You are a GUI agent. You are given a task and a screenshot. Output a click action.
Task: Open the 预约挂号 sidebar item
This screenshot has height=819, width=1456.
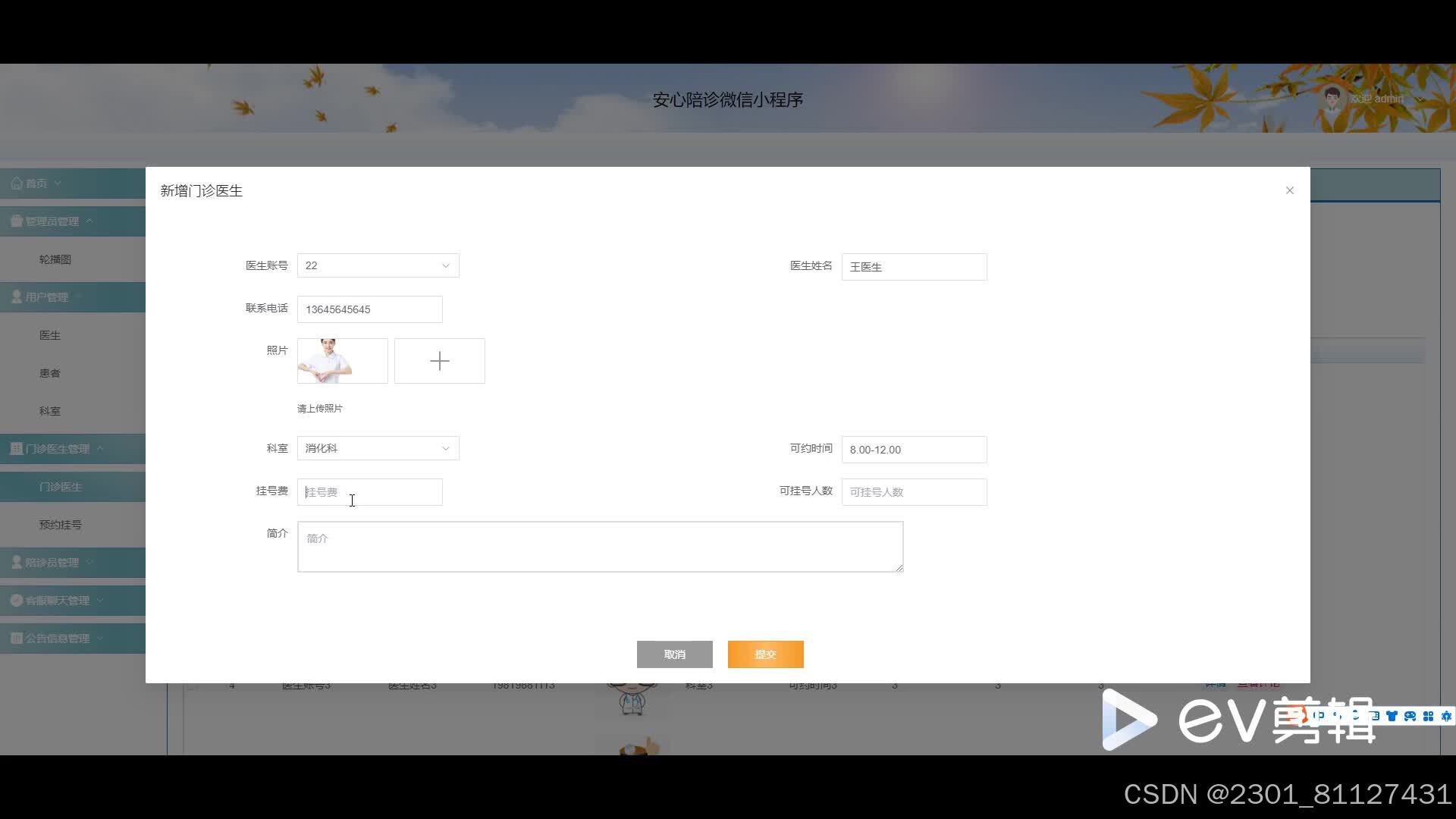[61, 525]
